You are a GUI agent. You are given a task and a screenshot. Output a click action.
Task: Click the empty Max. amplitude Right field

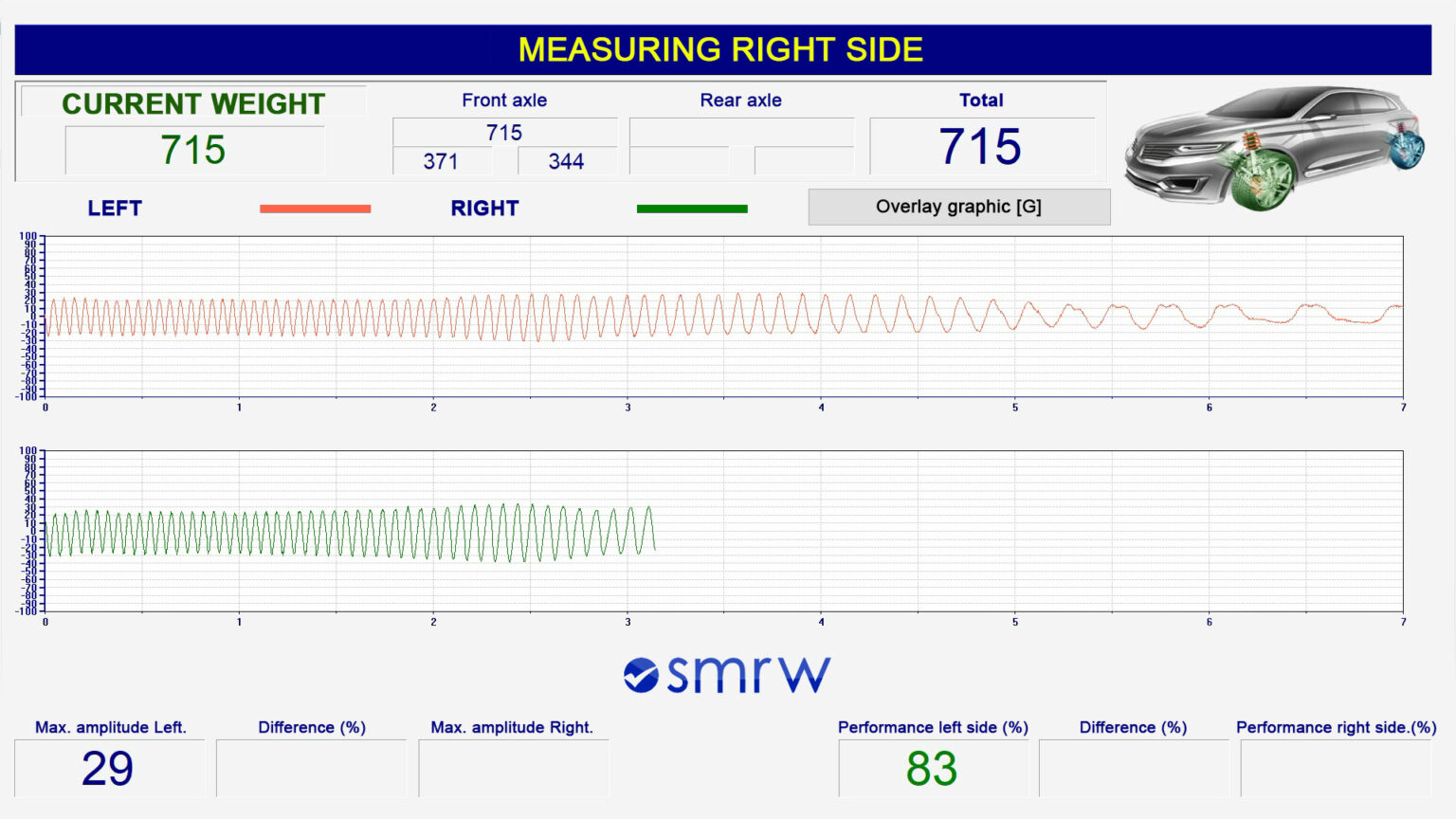[x=513, y=766]
